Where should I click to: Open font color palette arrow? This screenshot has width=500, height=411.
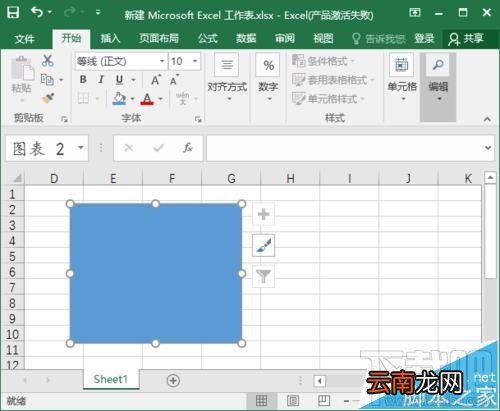[x=161, y=99]
